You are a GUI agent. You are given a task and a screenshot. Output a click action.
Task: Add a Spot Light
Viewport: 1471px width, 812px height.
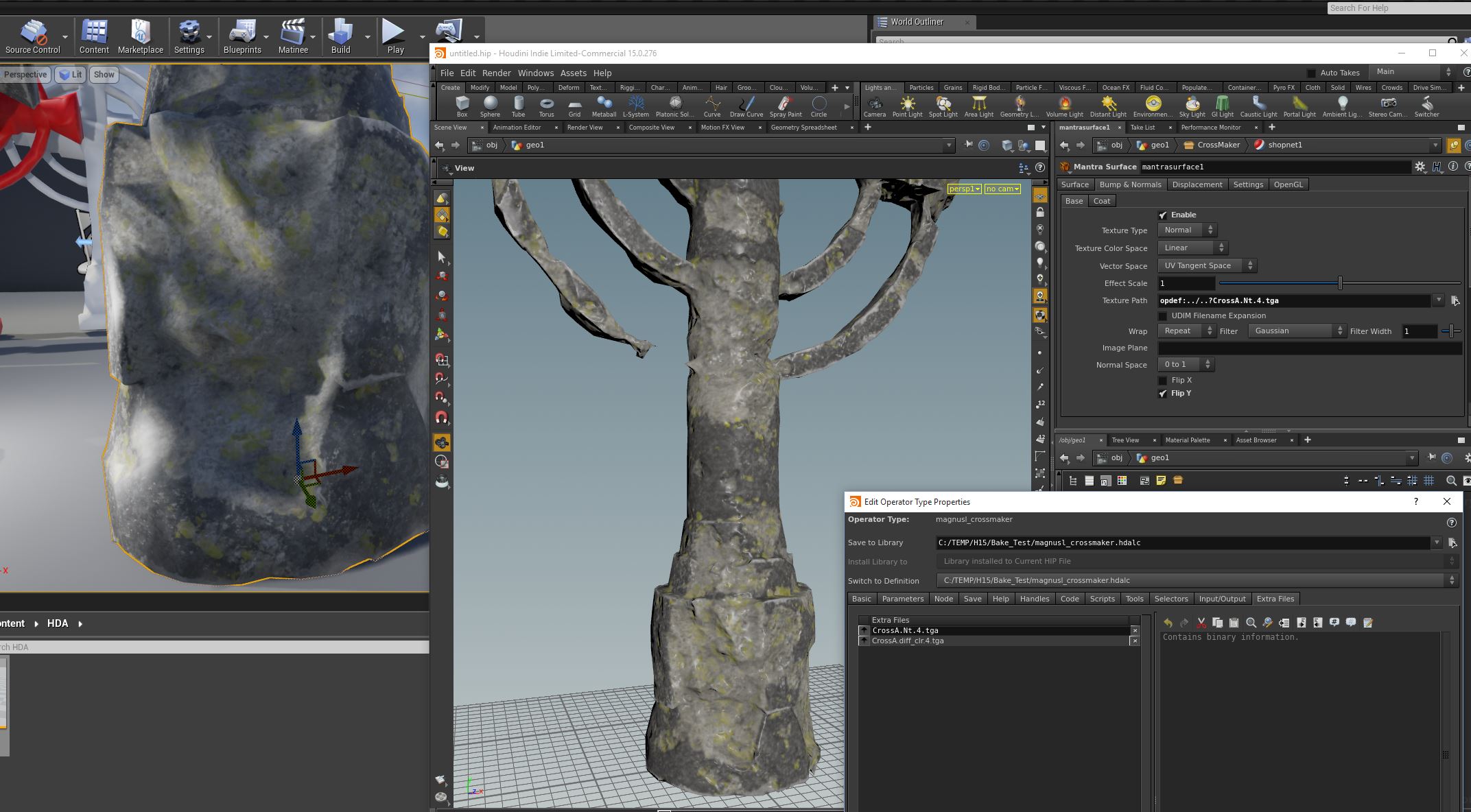pyautogui.click(x=943, y=106)
